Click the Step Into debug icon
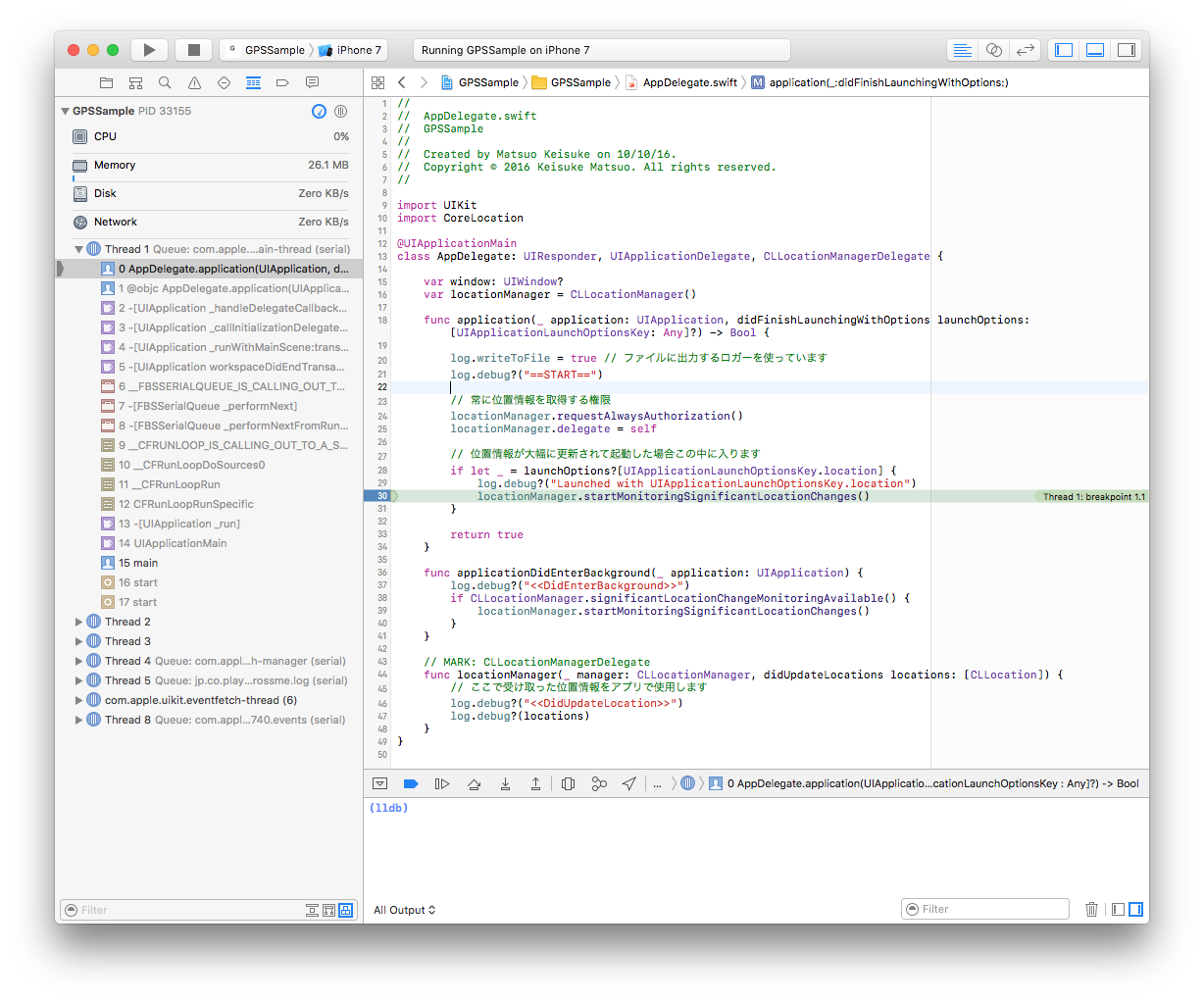The image size is (1204, 1002). (x=505, y=783)
